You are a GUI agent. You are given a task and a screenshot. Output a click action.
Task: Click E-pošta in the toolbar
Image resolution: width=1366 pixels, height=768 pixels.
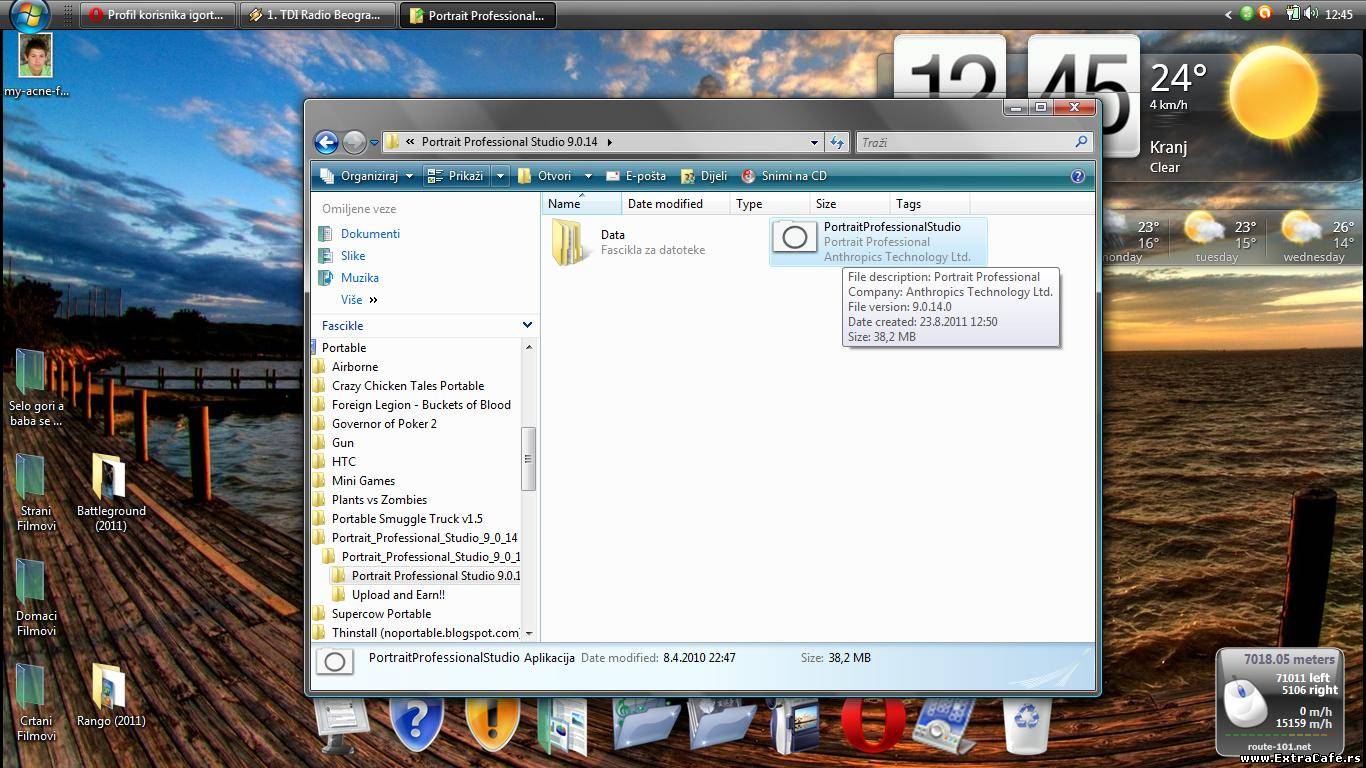[x=636, y=176]
